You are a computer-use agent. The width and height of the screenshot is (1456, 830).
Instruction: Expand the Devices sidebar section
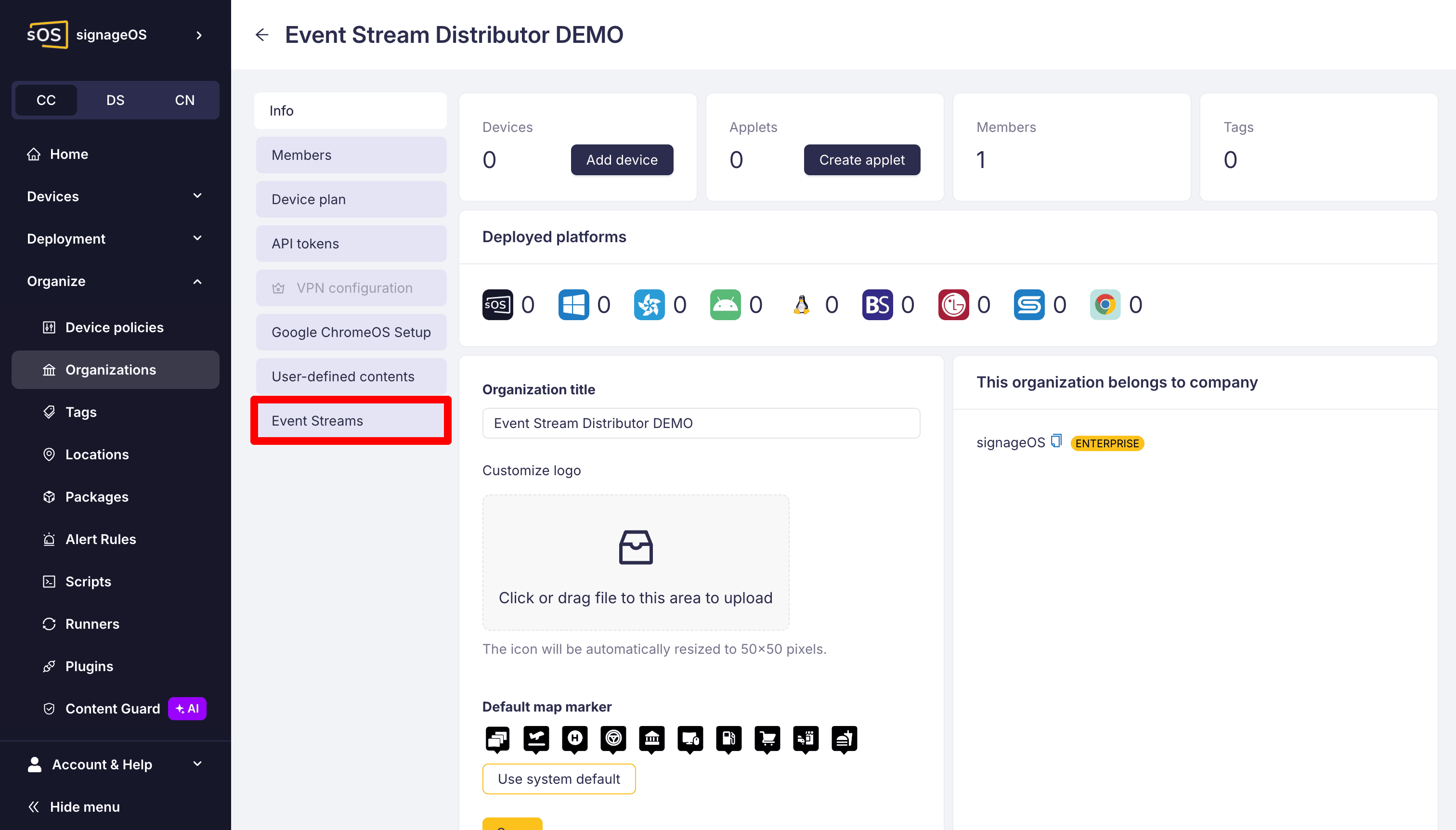(x=115, y=196)
